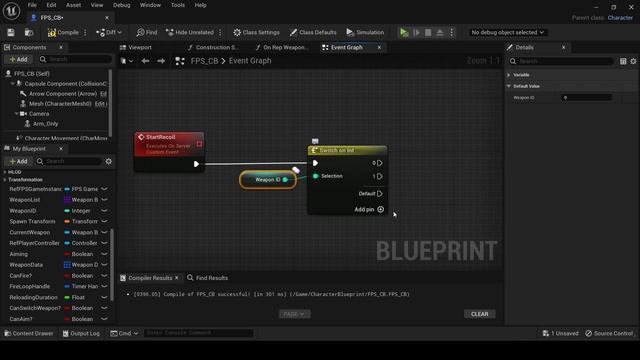The height and width of the screenshot is (360, 640).
Task: Open Compile options three-dot menu
Action: pyautogui.click(x=85, y=32)
